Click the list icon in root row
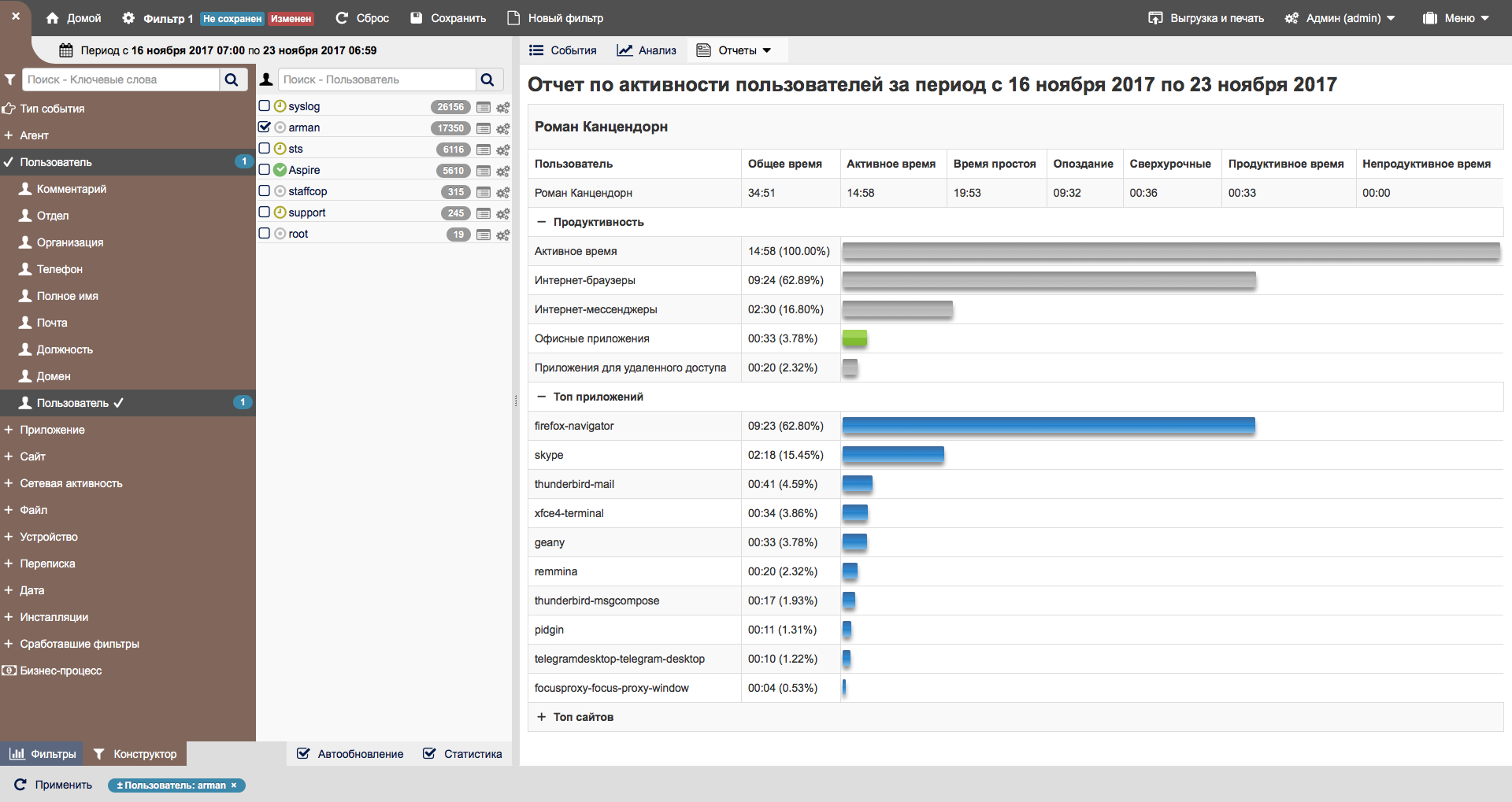This screenshot has width=1512, height=802. tap(484, 235)
